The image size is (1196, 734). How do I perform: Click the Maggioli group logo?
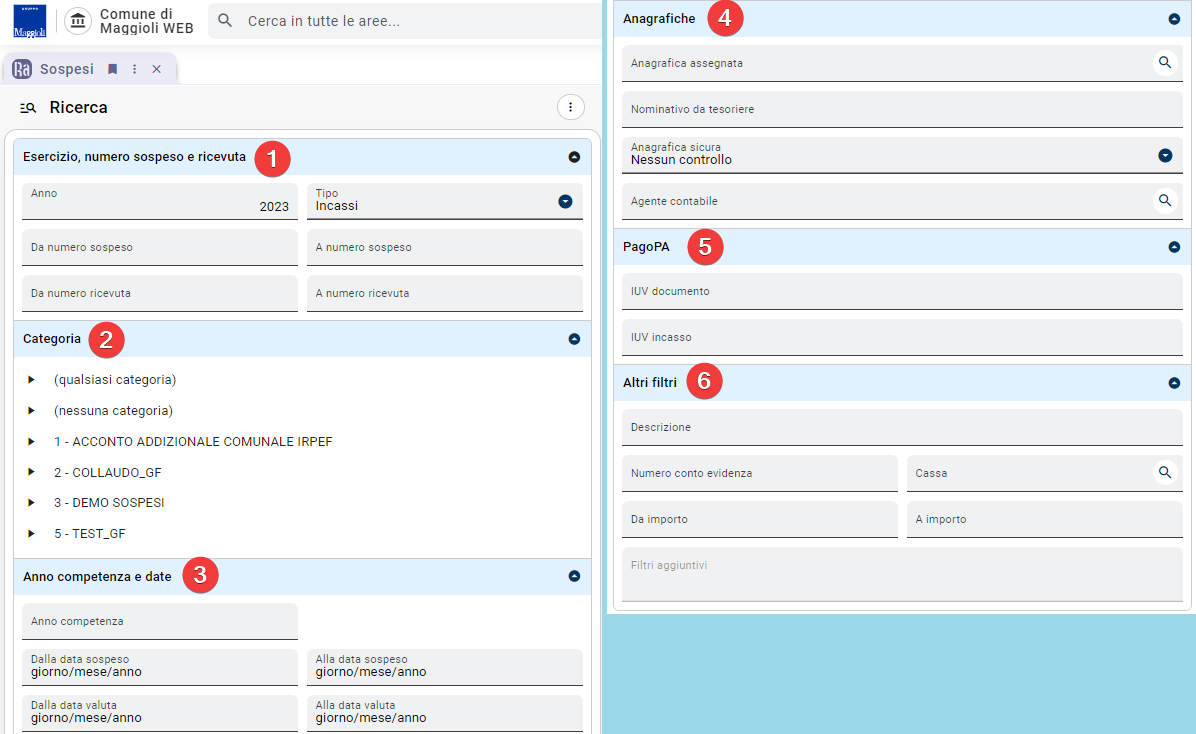click(x=30, y=21)
